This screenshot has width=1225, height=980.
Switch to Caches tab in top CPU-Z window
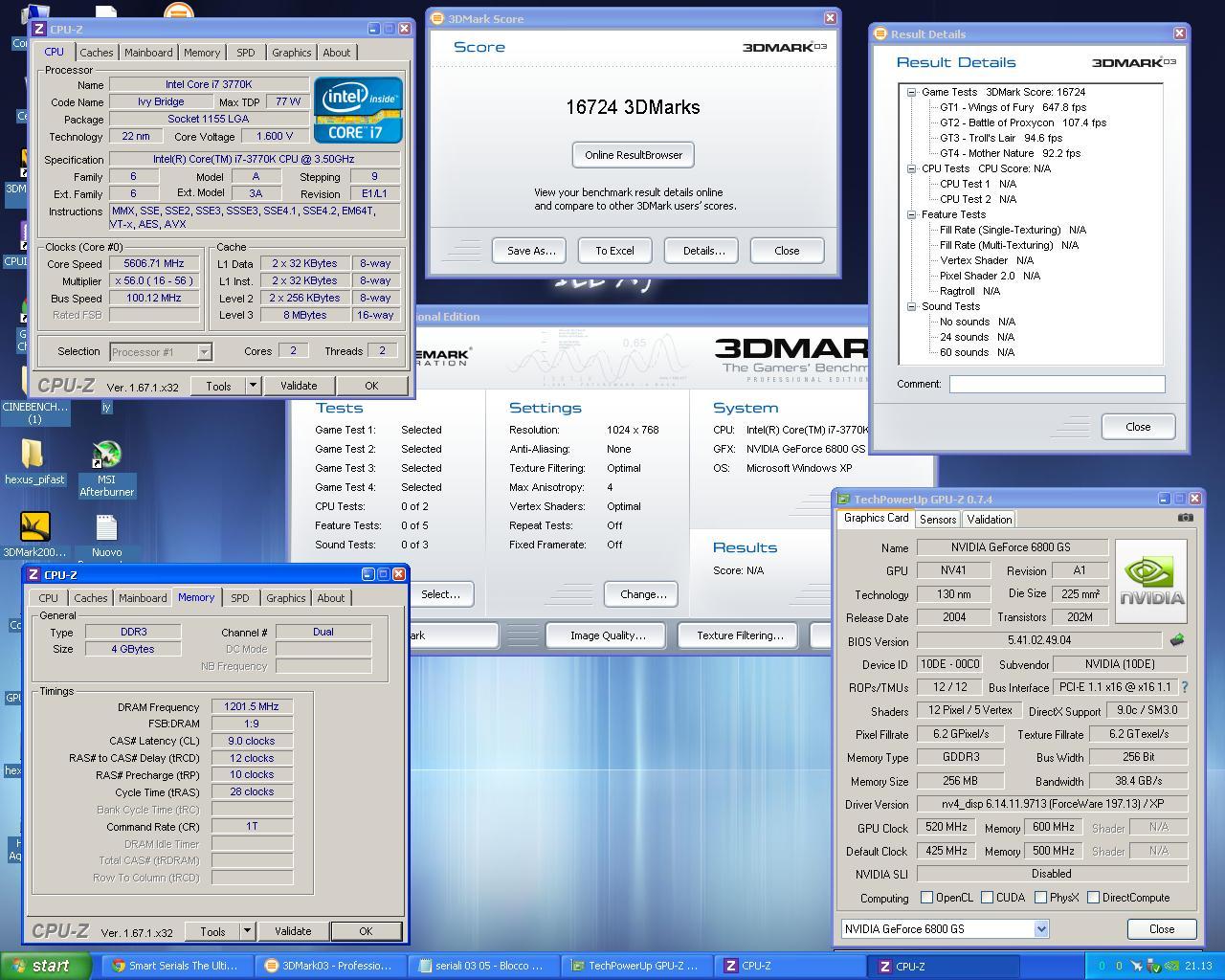(96, 53)
